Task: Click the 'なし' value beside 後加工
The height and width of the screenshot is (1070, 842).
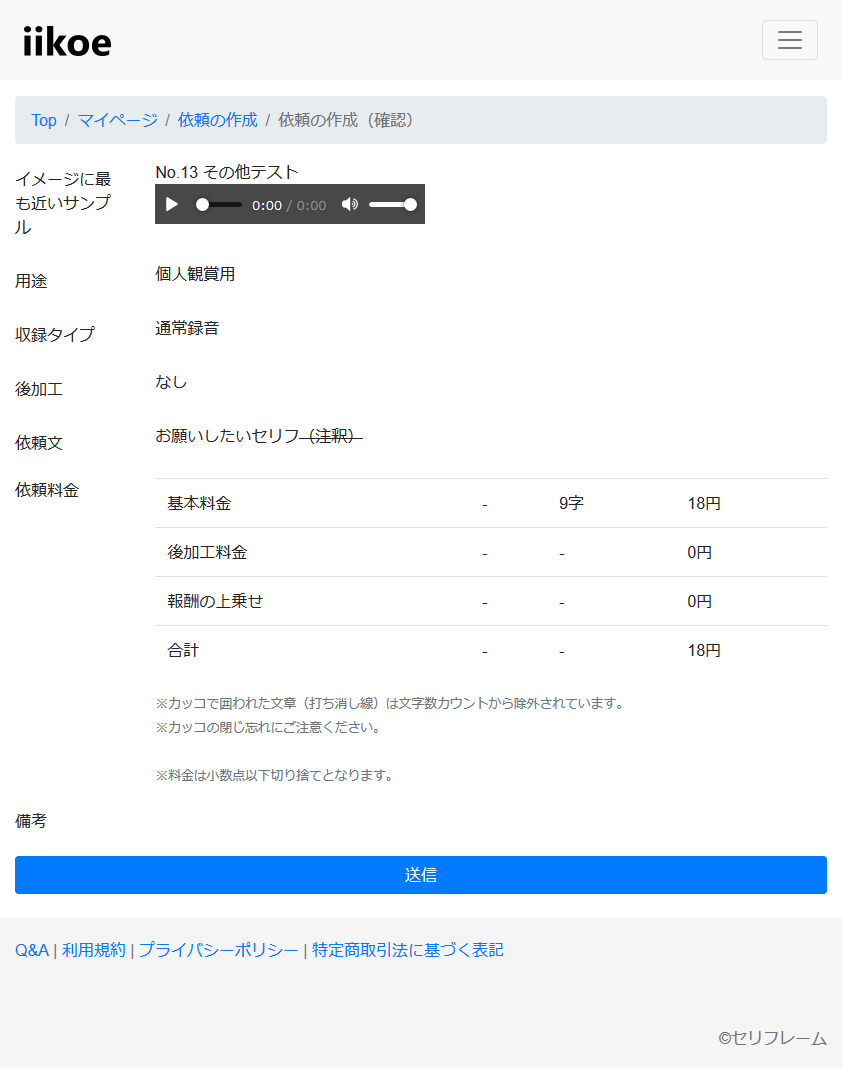Action: click(x=171, y=381)
